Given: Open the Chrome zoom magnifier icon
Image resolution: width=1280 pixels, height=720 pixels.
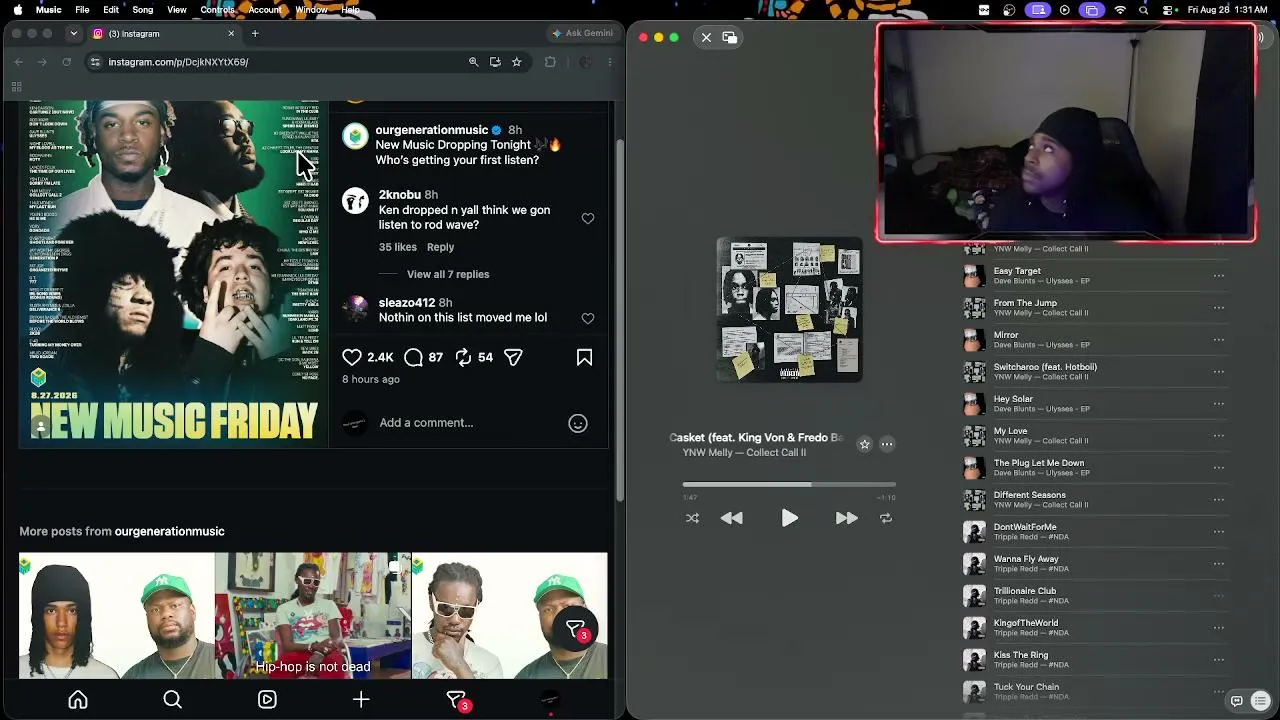Looking at the screenshot, I should tap(474, 62).
